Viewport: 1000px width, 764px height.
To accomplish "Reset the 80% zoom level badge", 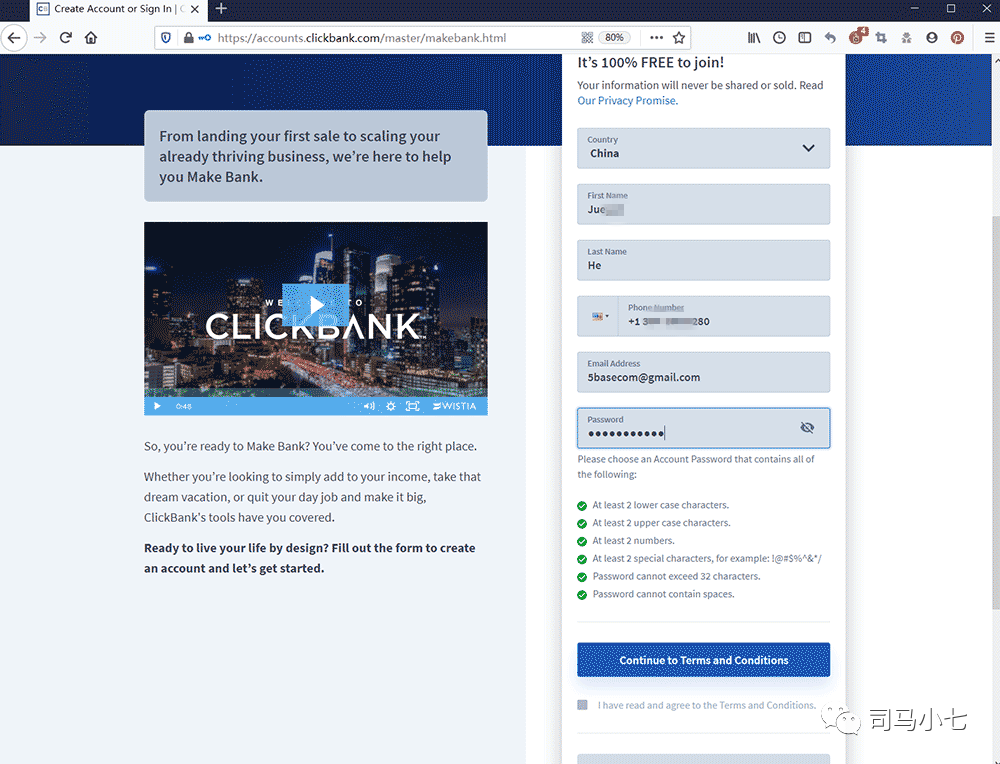I will coord(614,38).
